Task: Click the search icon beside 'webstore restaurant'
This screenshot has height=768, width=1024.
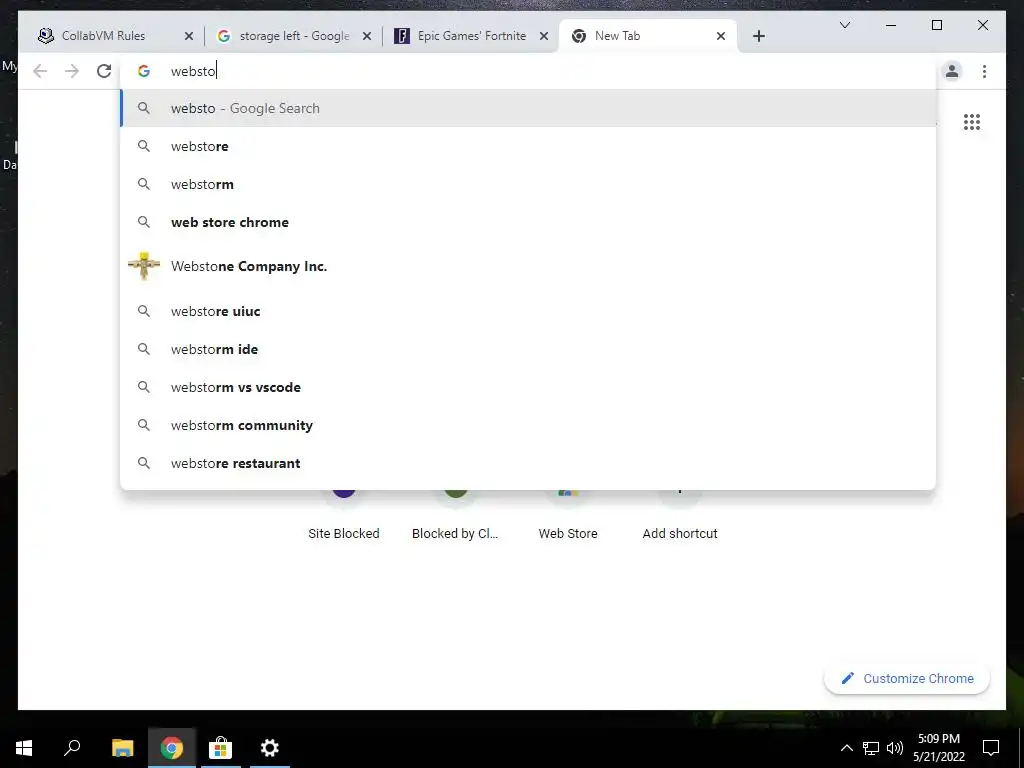Action: [144, 463]
